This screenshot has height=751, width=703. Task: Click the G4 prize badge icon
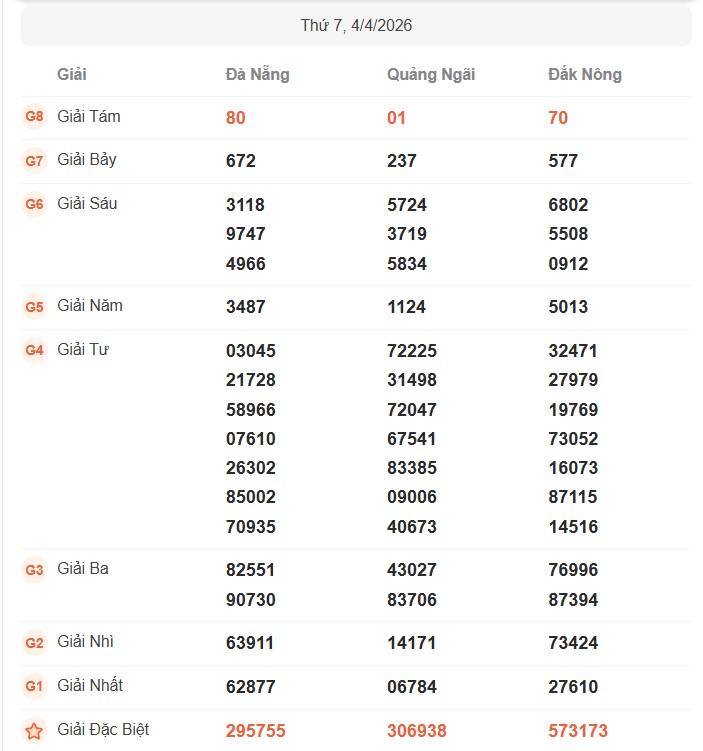[34, 351]
